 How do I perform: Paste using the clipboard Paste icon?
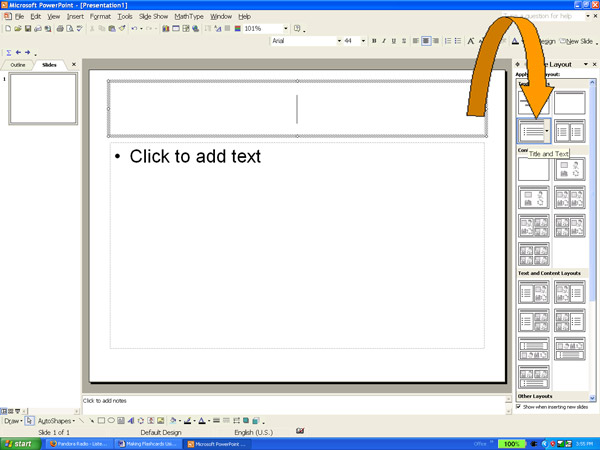(112, 28)
